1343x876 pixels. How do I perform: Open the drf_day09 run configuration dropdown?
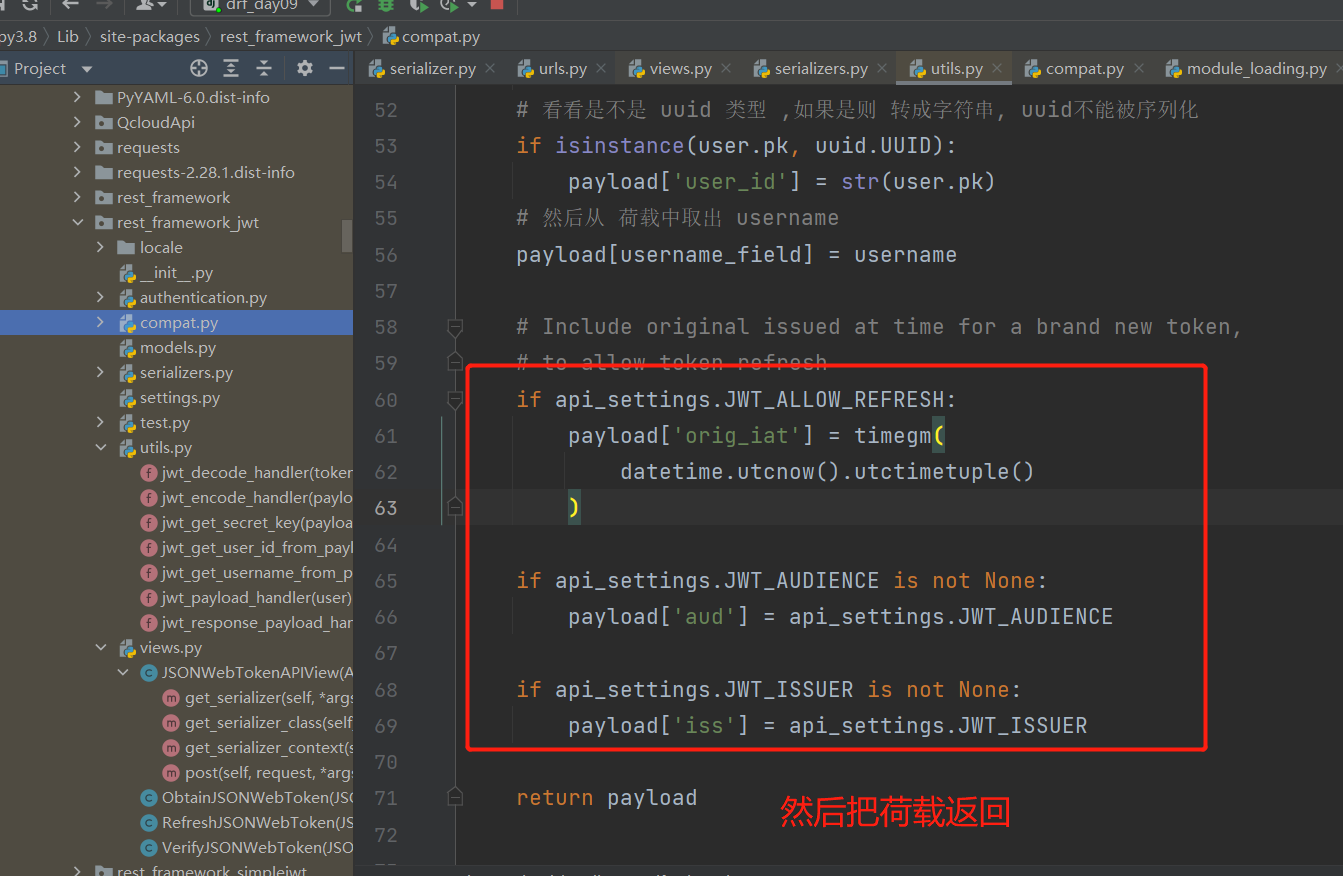(x=260, y=5)
